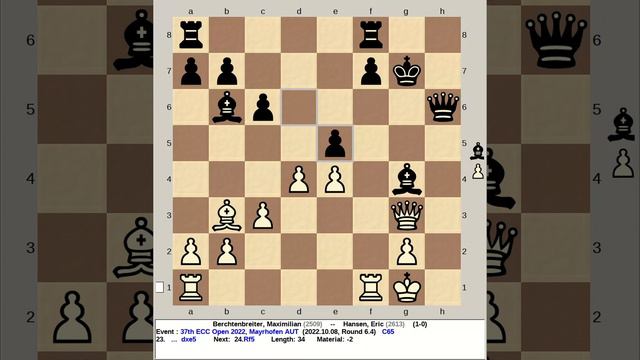Select the white queen on g3

click(407, 216)
